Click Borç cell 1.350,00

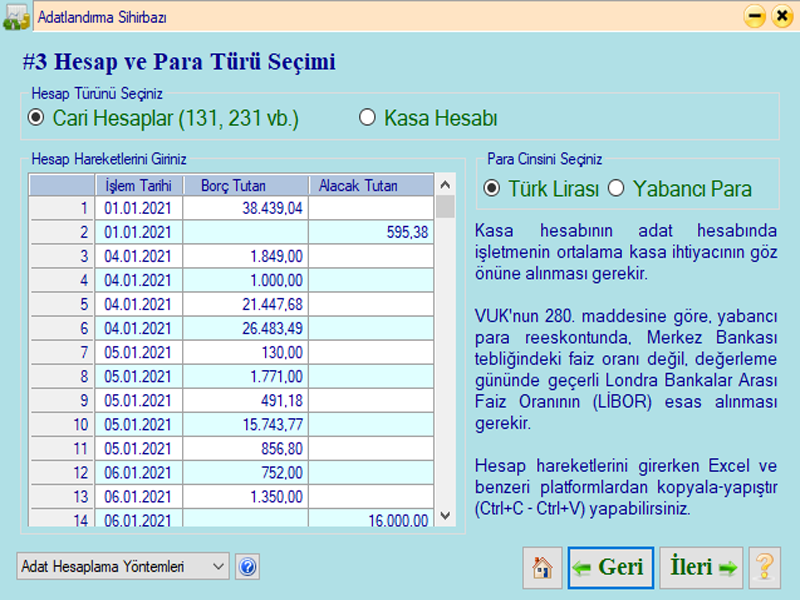245,496
